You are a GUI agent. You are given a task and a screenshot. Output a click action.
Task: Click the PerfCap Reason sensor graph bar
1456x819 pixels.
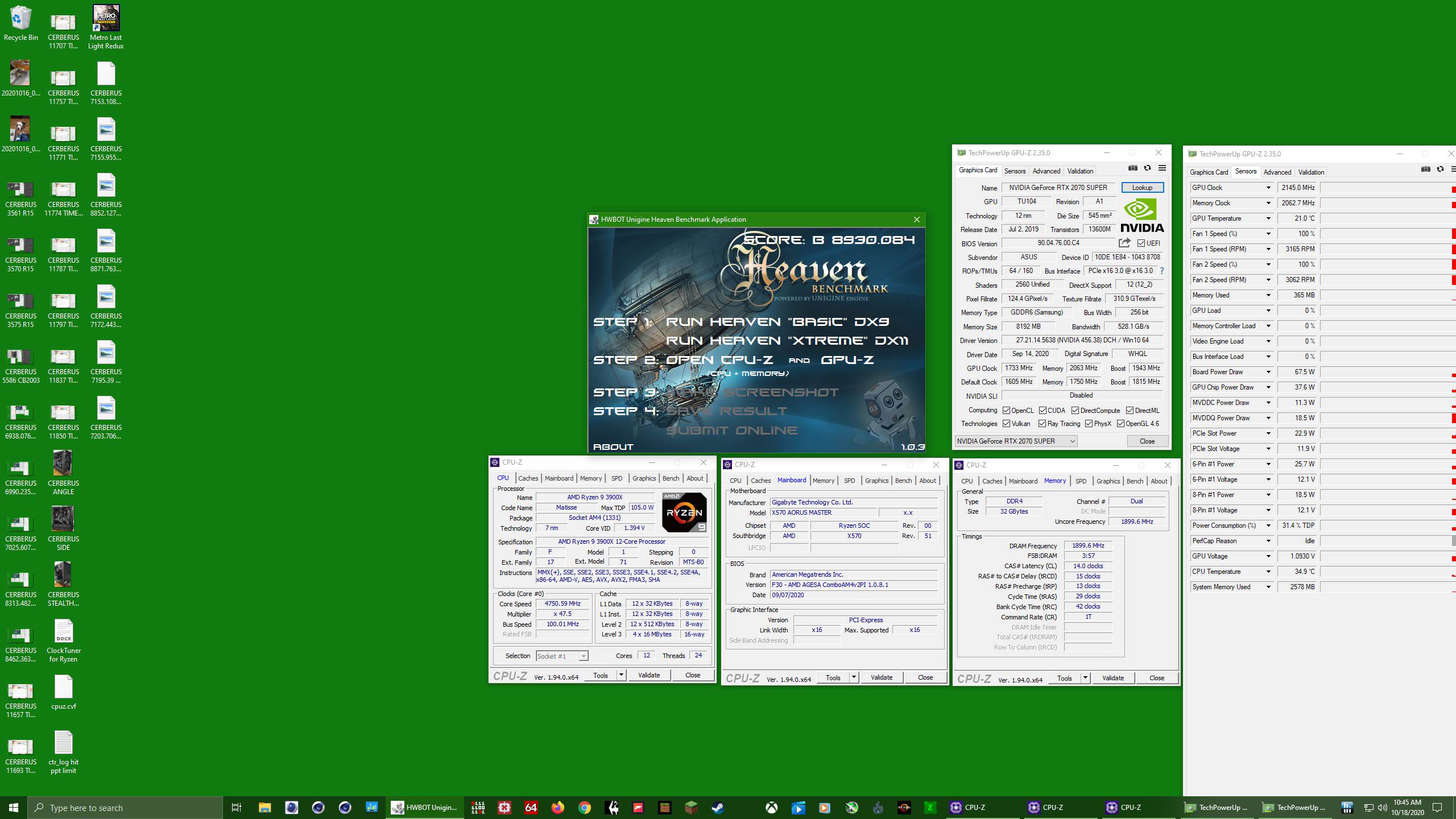point(1388,541)
